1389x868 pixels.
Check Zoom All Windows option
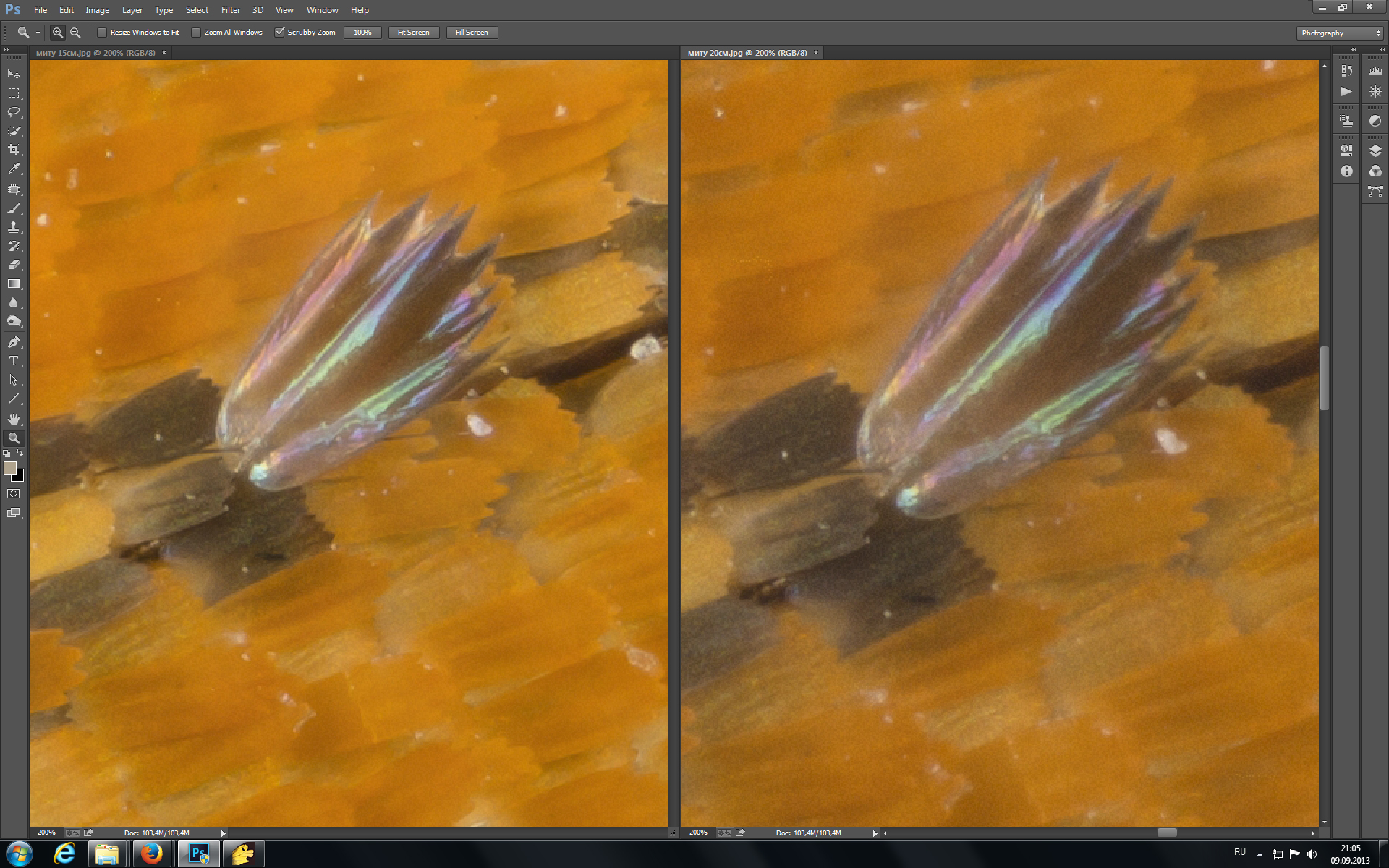196,33
